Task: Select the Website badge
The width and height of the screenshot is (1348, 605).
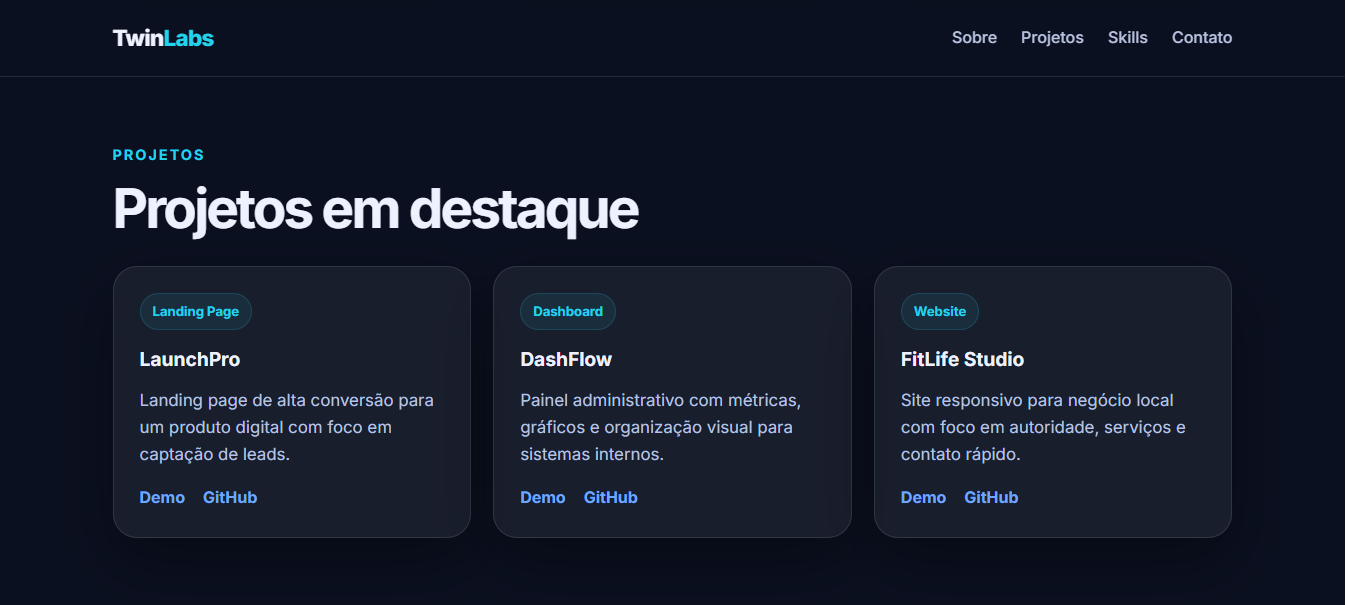Action: (x=940, y=311)
